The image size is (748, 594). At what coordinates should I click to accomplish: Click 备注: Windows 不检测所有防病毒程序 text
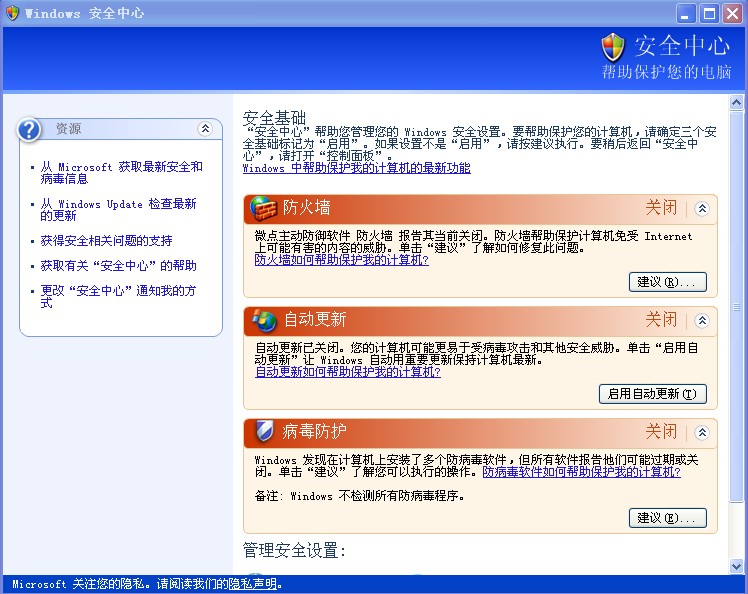click(360, 496)
